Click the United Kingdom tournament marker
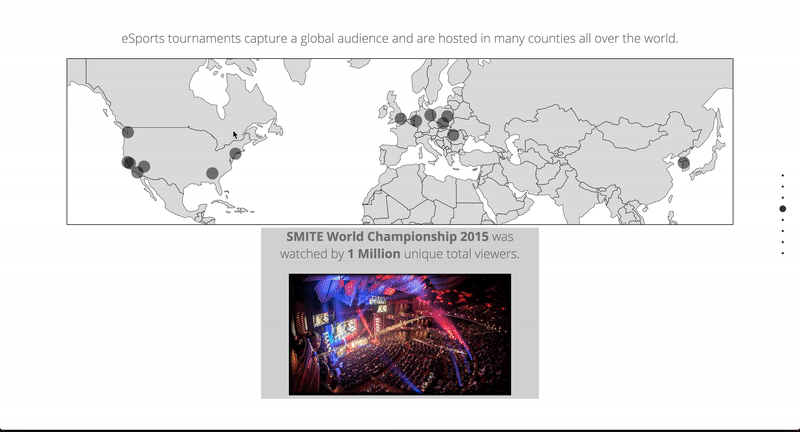 [x=400, y=119]
